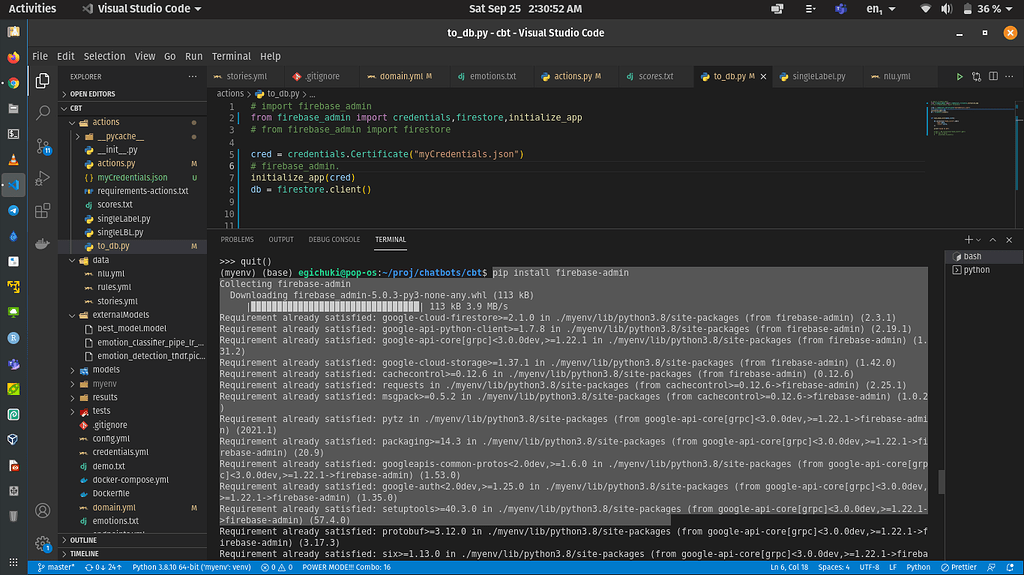Screen dimensions: 1024x575
Task: Expand the models folder
Action: (105, 369)
